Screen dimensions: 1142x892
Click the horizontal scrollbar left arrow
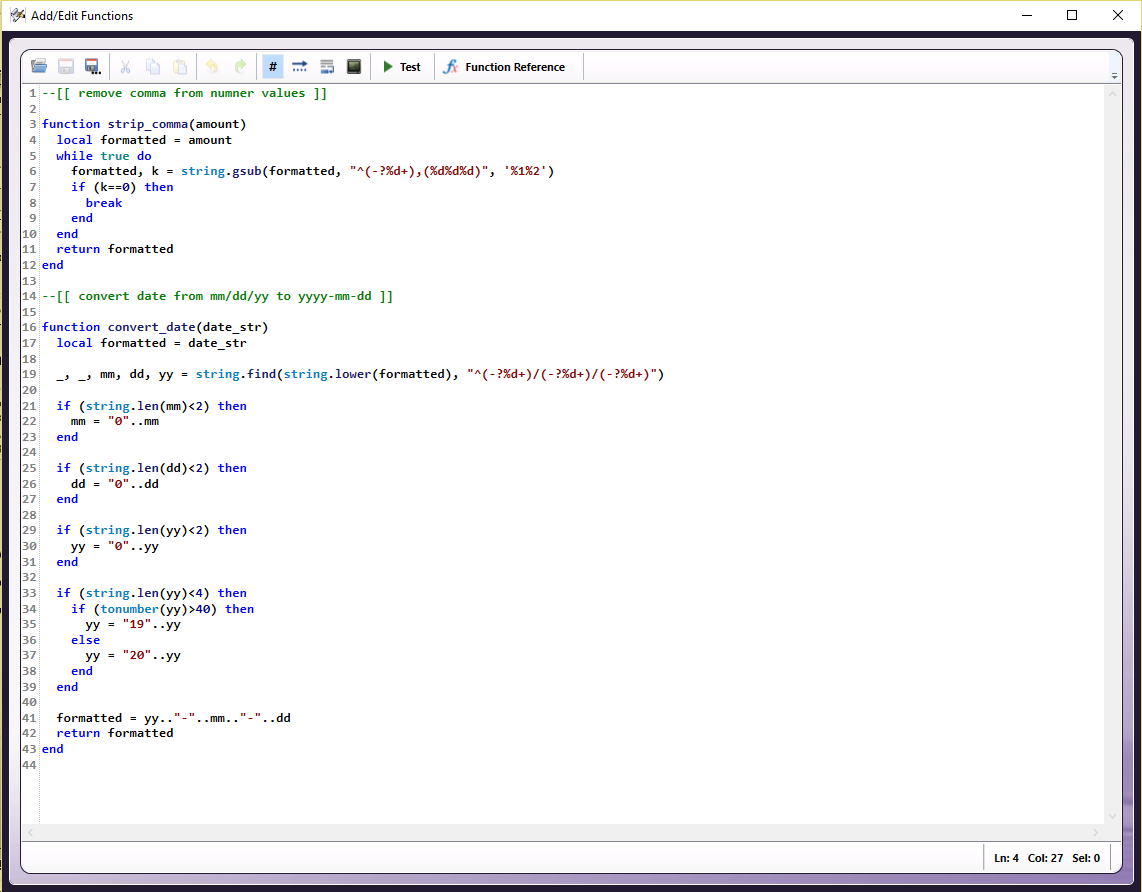pyautogui.click(x=31, y=832)
